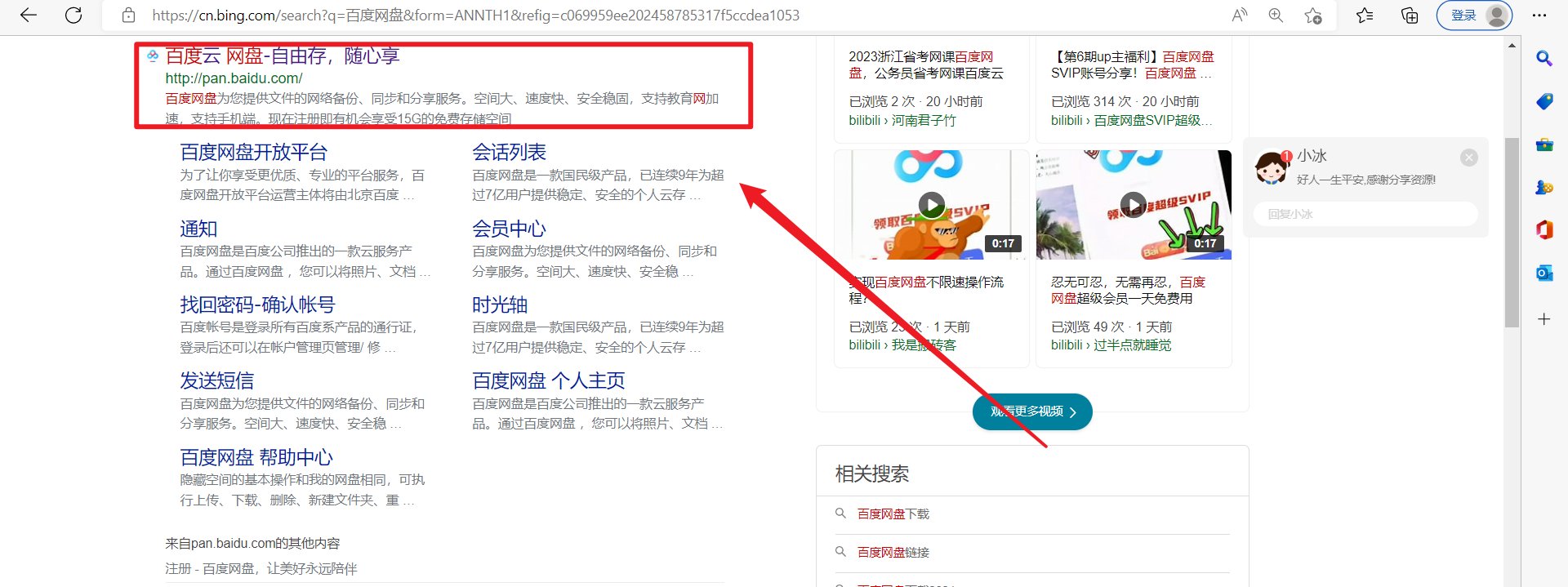Open the 百度云 网盘-自由存，随心享 result

(x=282, y=56)
